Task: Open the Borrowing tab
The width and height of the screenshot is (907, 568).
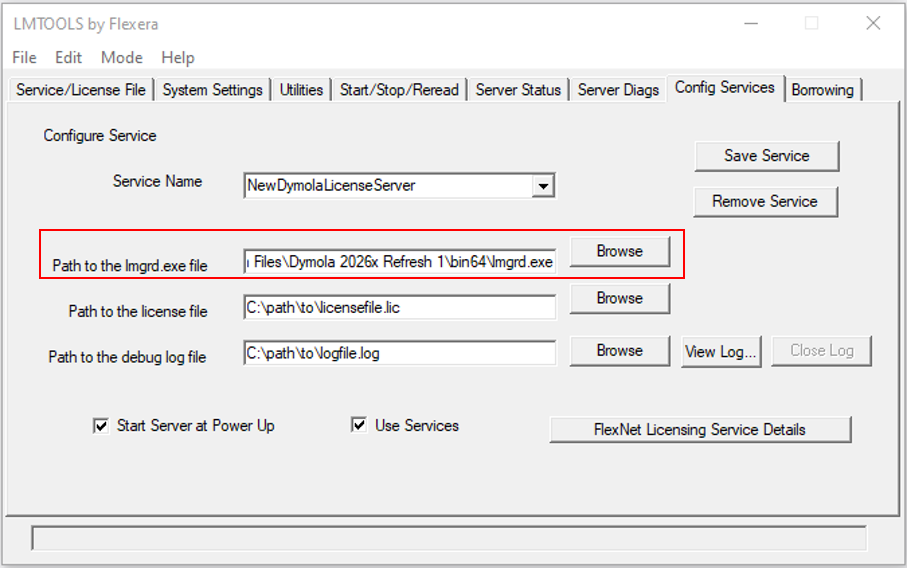Action: [822, 90]
